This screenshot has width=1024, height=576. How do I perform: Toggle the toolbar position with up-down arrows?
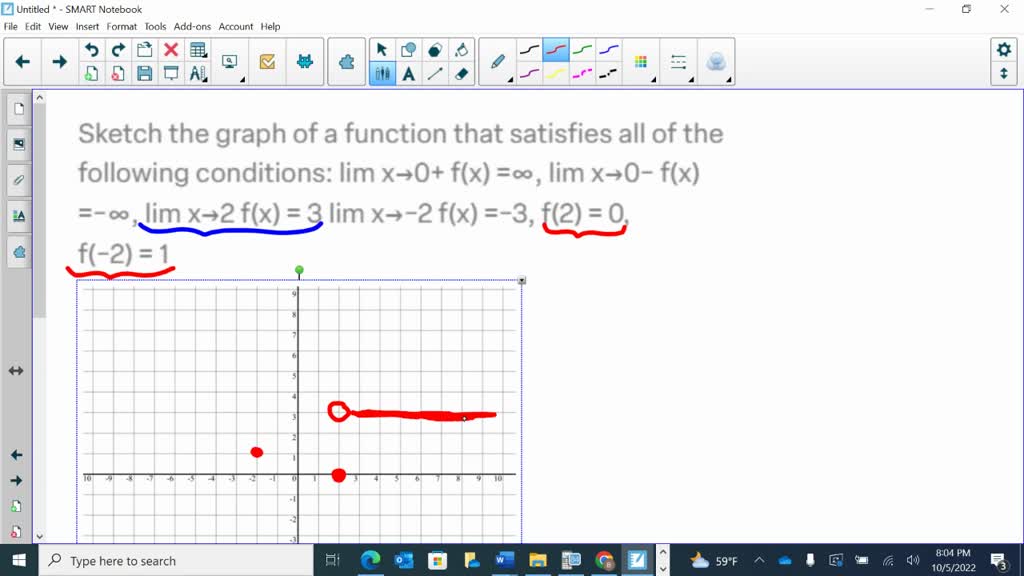(x=1003, y=75)
